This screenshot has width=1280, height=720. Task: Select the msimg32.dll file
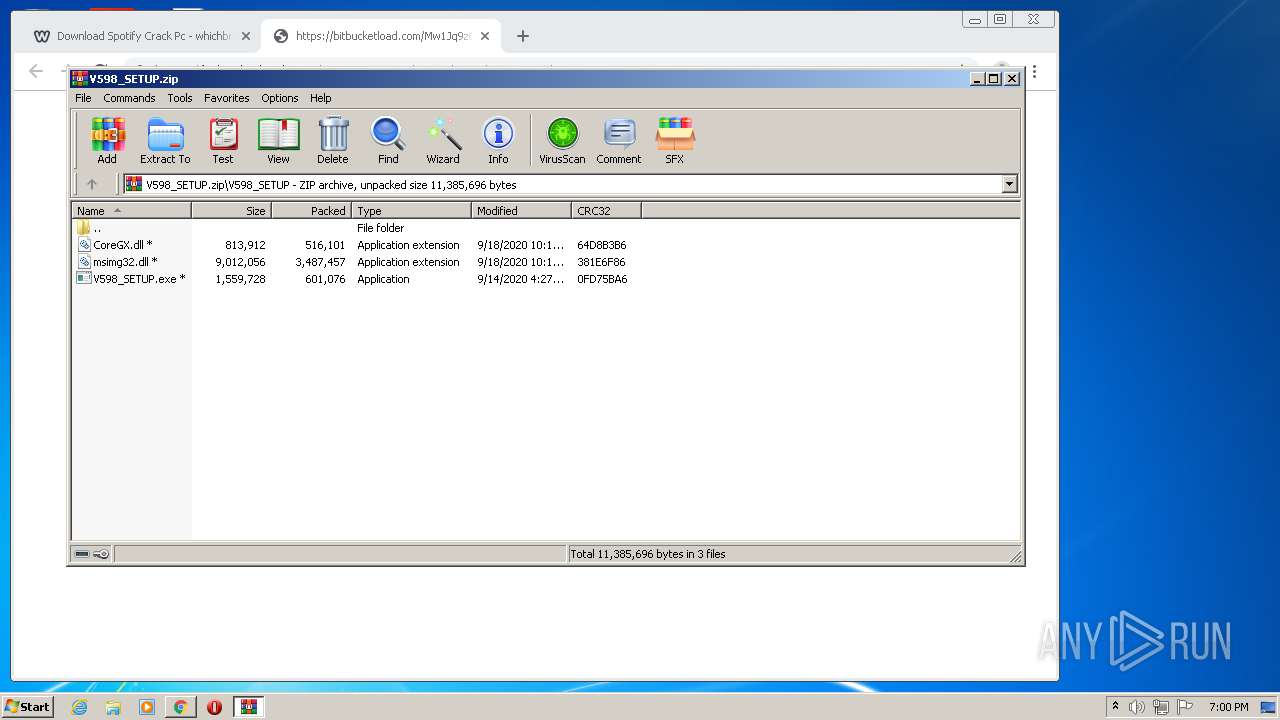[x=124, y=262]
